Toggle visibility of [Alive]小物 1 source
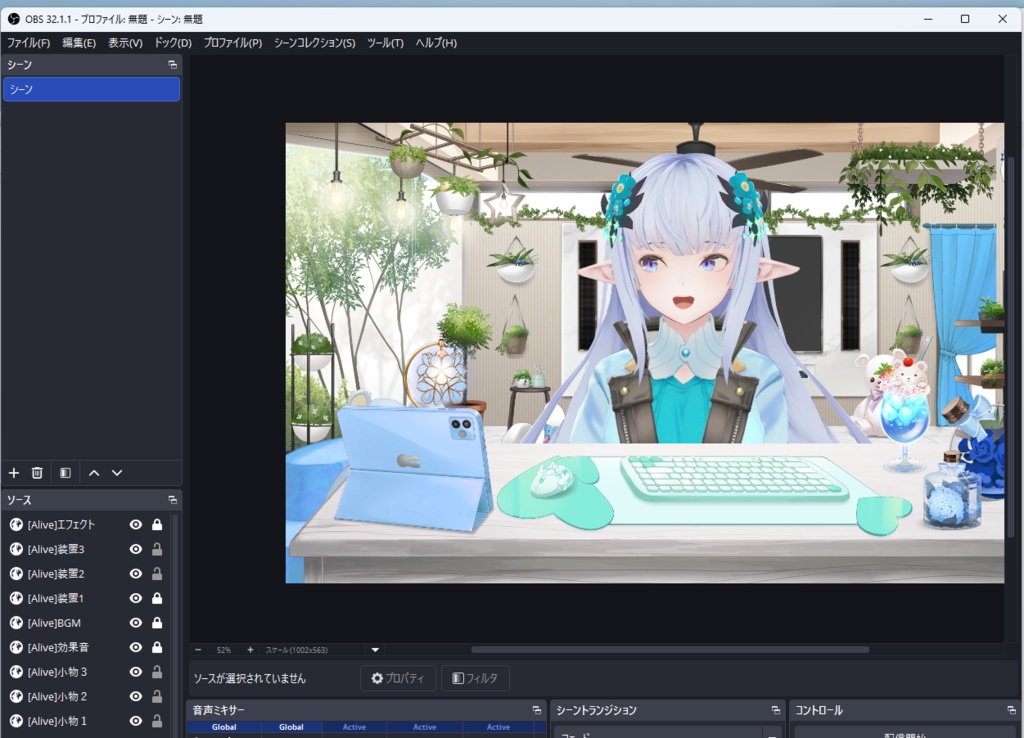 135,720
